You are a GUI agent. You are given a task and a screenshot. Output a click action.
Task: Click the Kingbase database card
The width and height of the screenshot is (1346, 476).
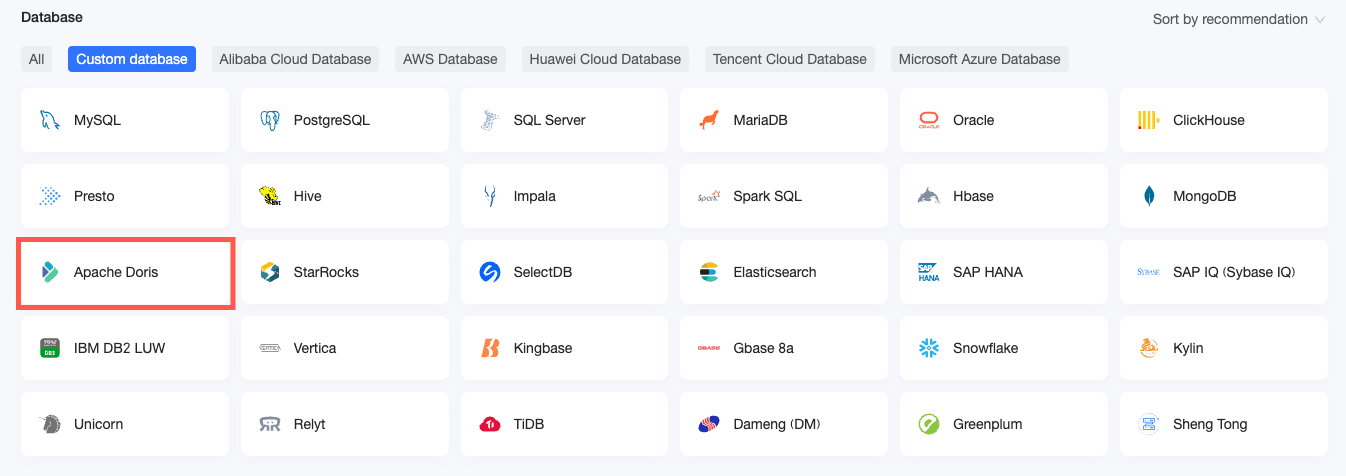564,348
